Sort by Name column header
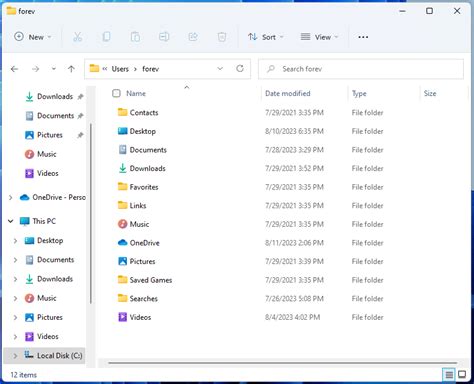This screenshot has height=384, width=474. [x=136, y=93]
